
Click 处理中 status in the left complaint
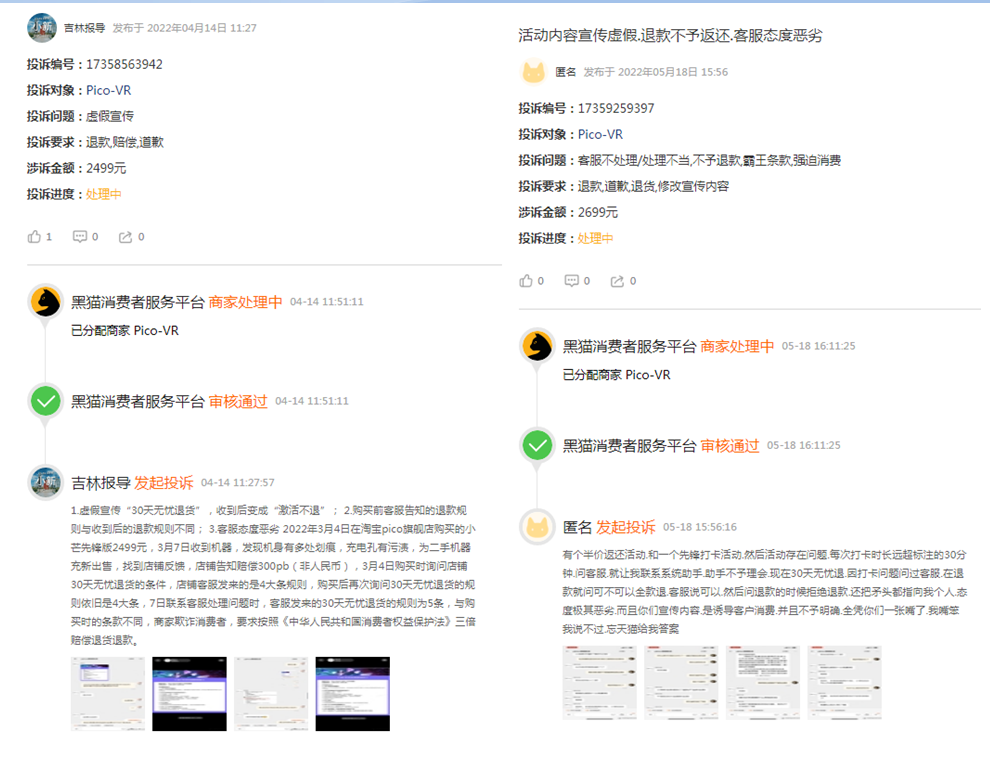(x=104, y=194)
